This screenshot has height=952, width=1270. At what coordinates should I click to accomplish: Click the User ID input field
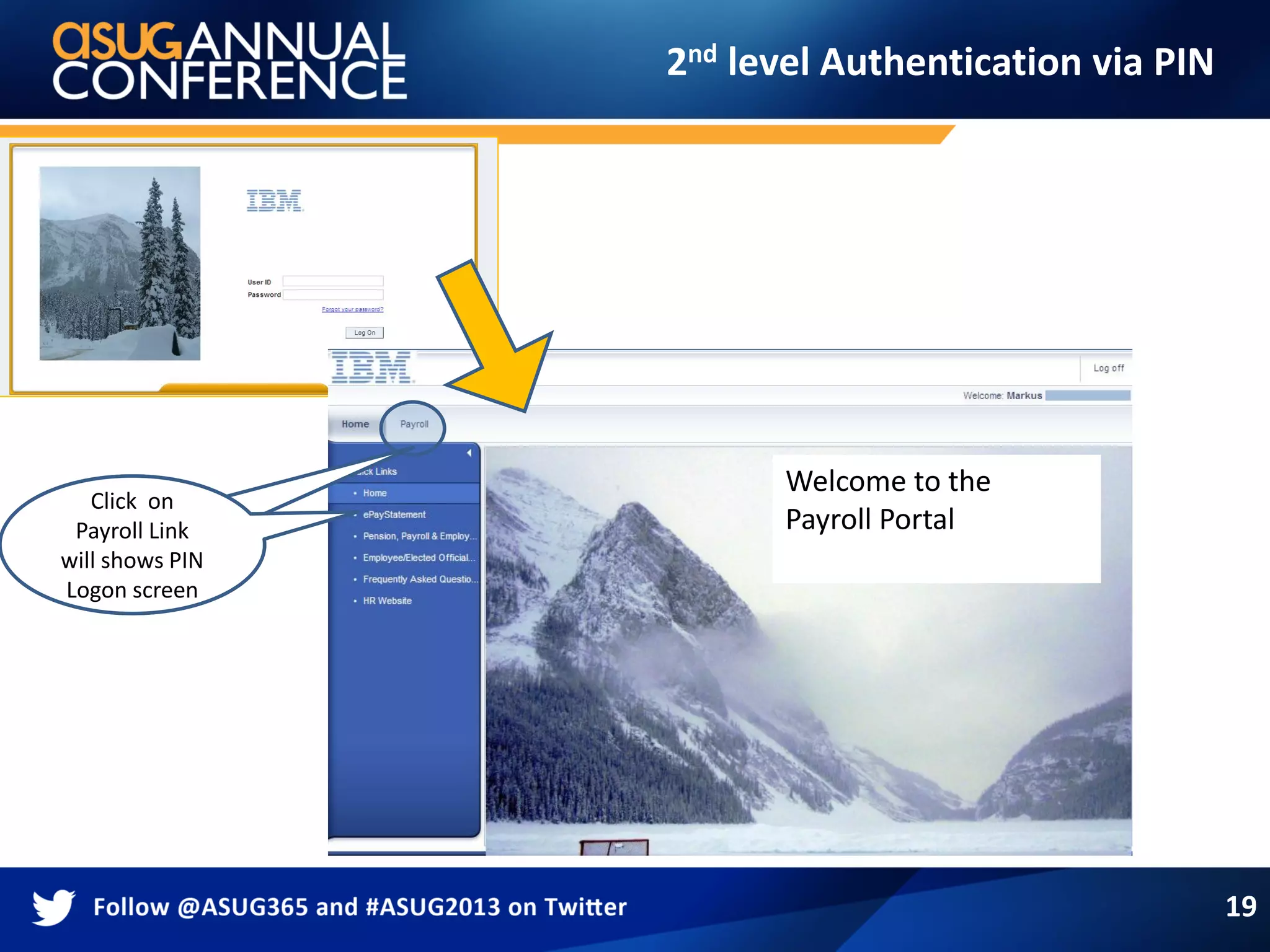point(333,281)
